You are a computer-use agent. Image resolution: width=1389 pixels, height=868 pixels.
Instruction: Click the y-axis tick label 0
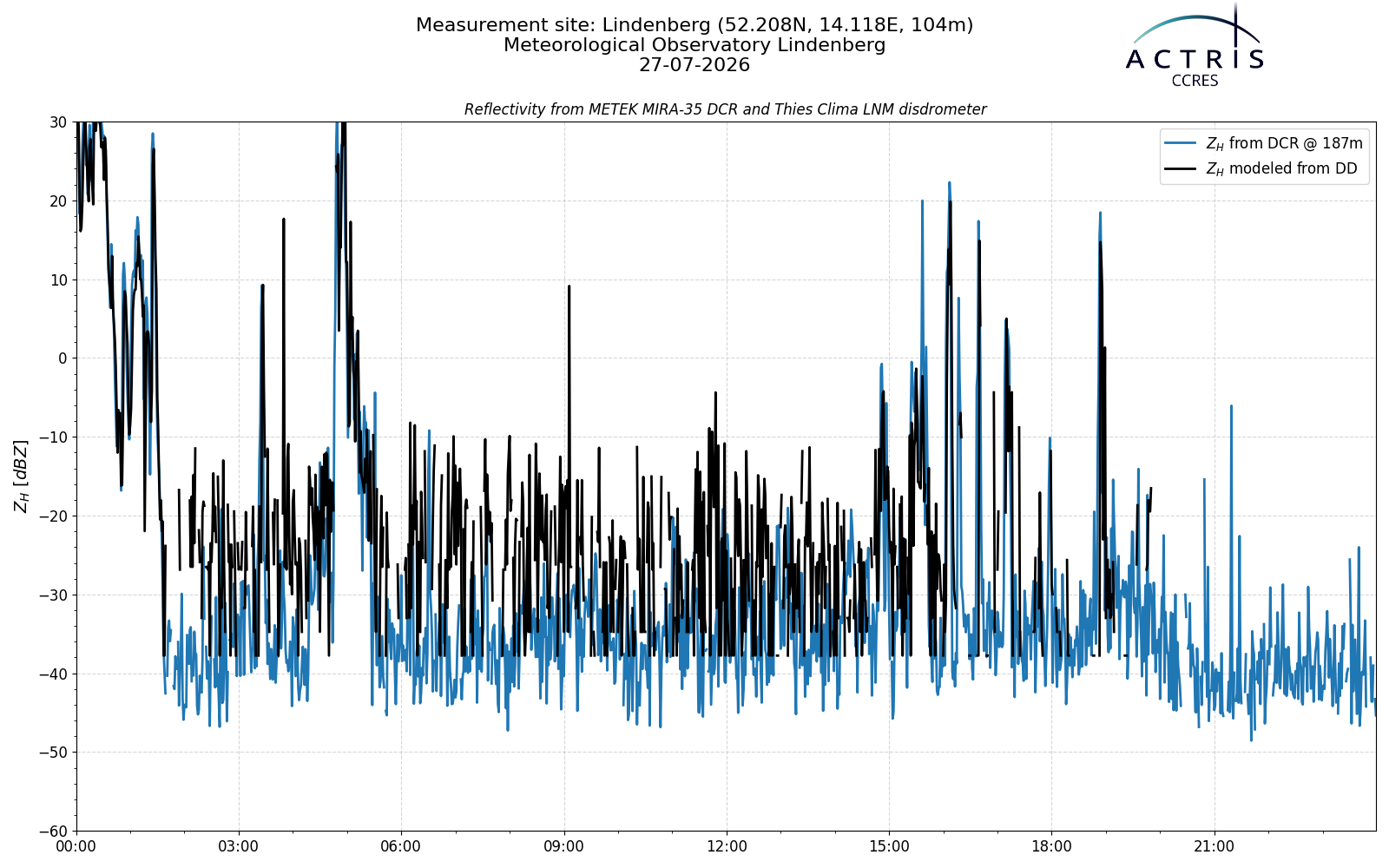(x=63, y=358)
